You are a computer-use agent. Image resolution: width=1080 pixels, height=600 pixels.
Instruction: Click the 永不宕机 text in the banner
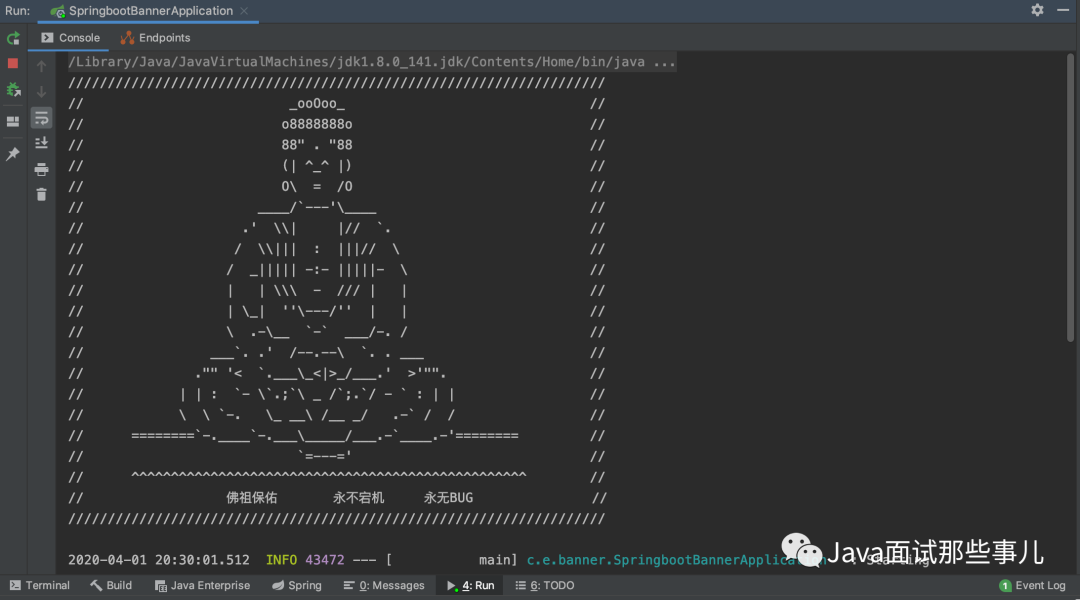coord(358,498)
